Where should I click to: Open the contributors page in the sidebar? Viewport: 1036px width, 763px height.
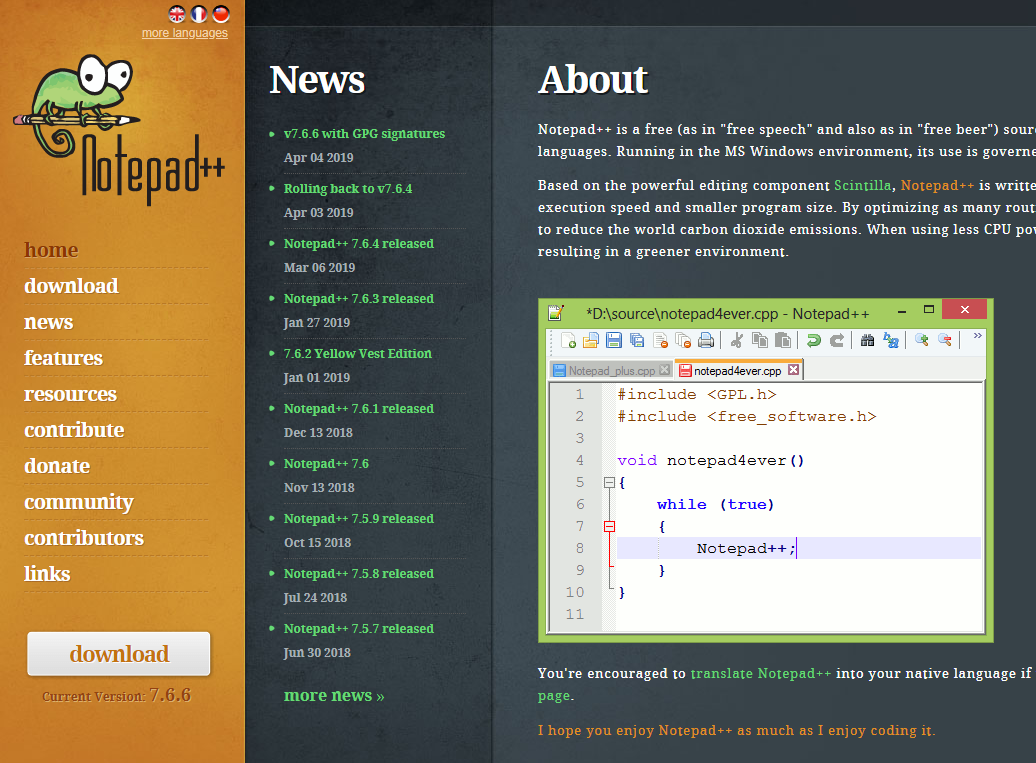(84, 538)
